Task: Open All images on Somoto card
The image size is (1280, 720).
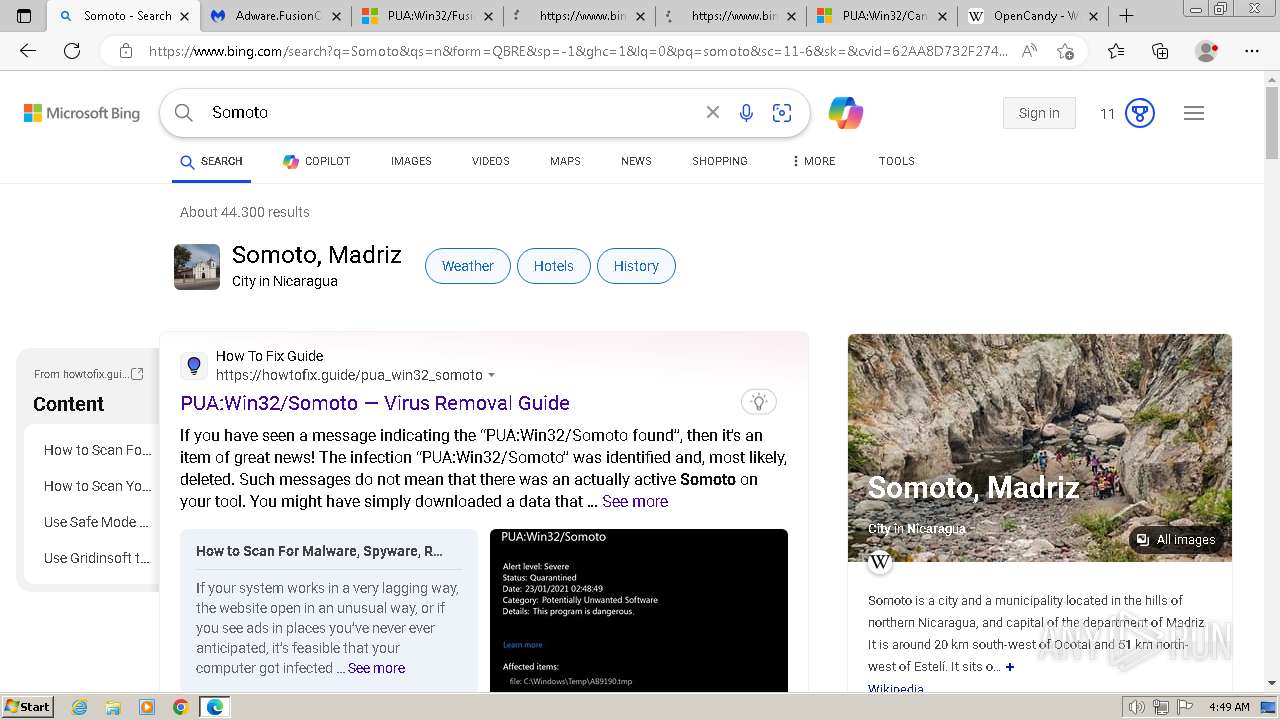Action: (x=1176, y=540)
